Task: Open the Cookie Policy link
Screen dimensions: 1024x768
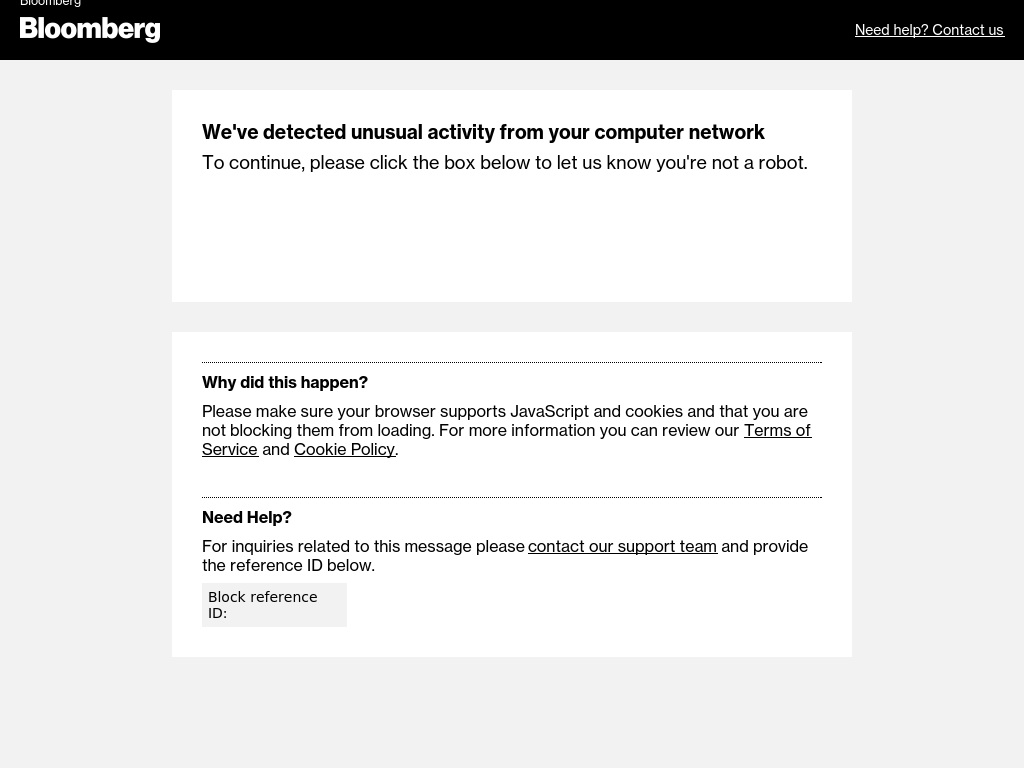Action: (344, 449)
